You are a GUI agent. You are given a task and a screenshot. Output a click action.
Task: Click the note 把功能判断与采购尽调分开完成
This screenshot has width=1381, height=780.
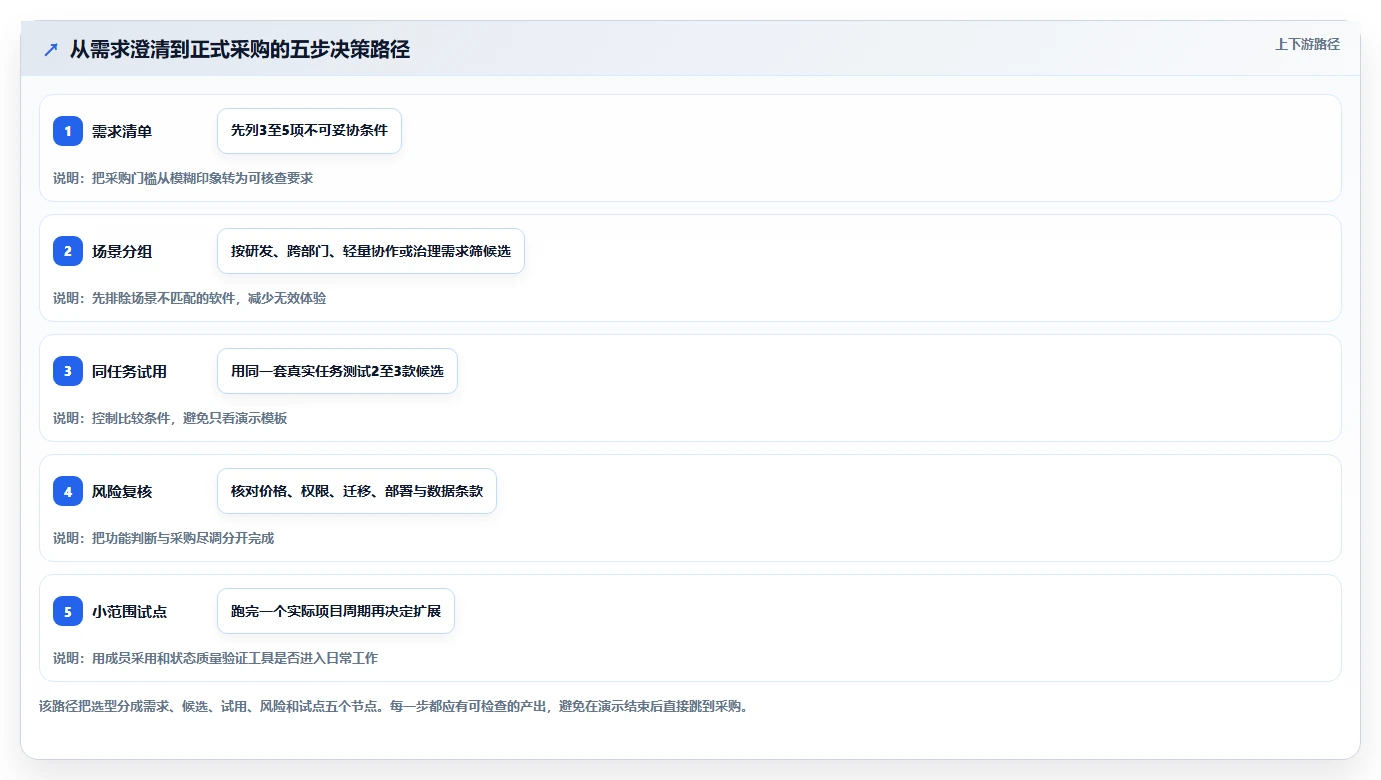tap(163, 538)
